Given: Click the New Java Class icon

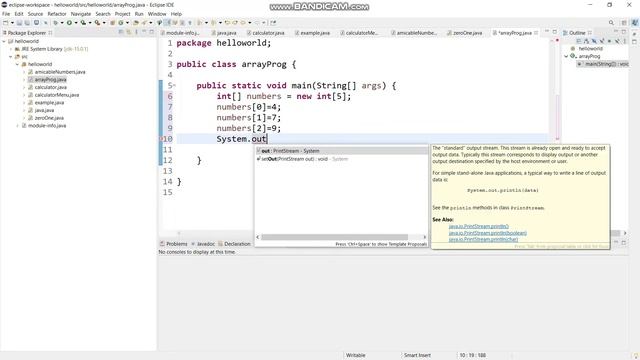Looking at the screenshot, I should click(x=120, y=23).
